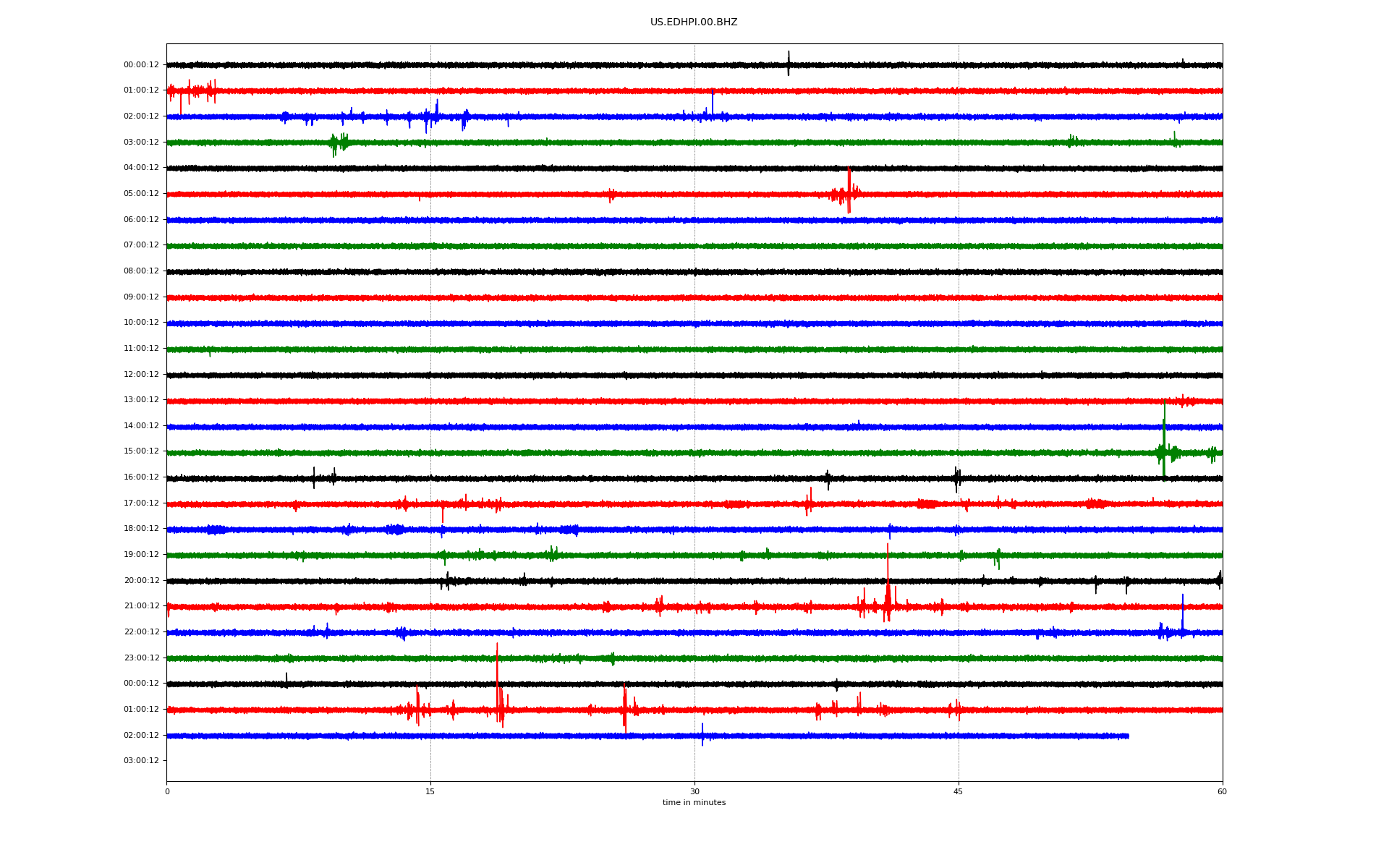Click the blue spike on the 22:00:12 trace
1389x868 pixels.
(x=1183, y=613)
